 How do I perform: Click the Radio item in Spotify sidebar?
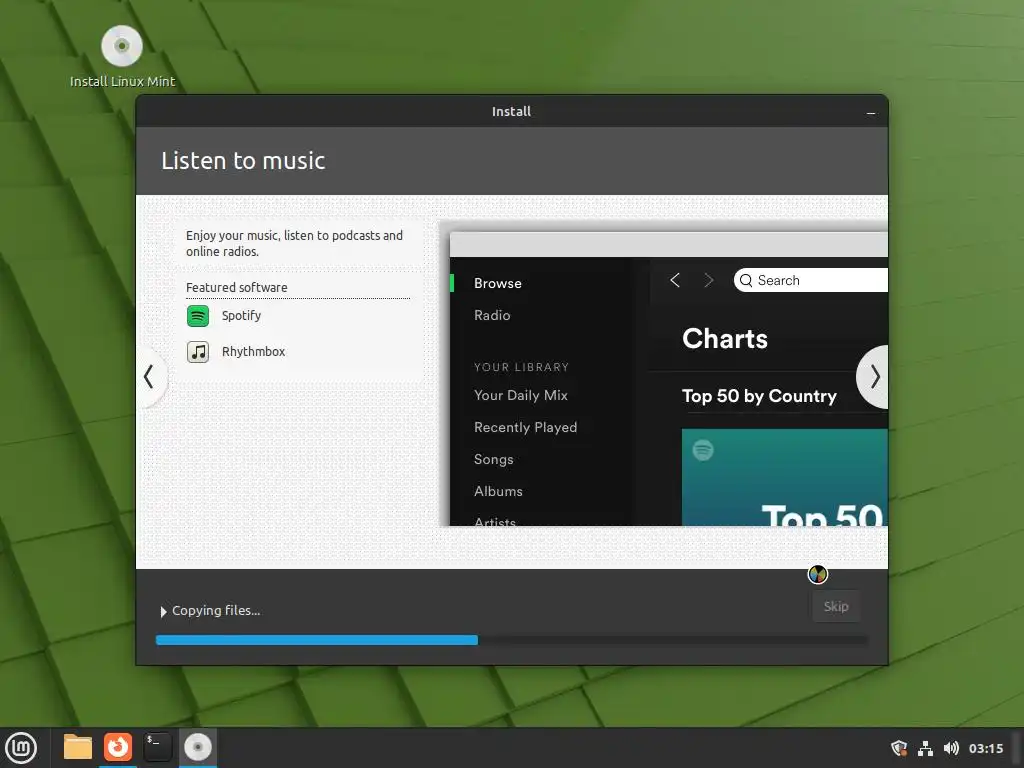pos(492,315)
